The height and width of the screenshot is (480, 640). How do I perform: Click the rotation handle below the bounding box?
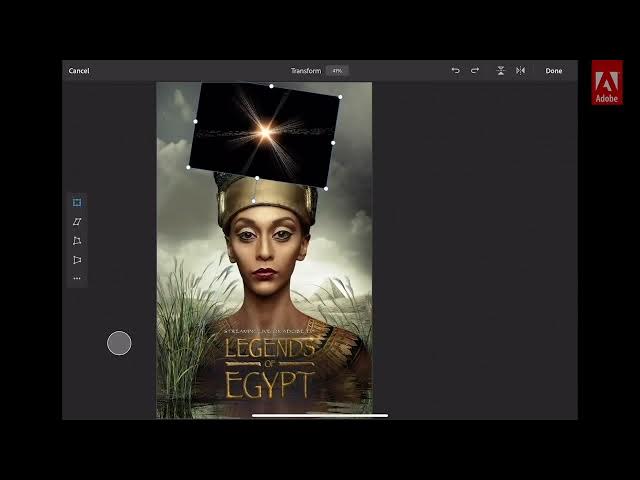pyautogui.click(x=253, y=201)
